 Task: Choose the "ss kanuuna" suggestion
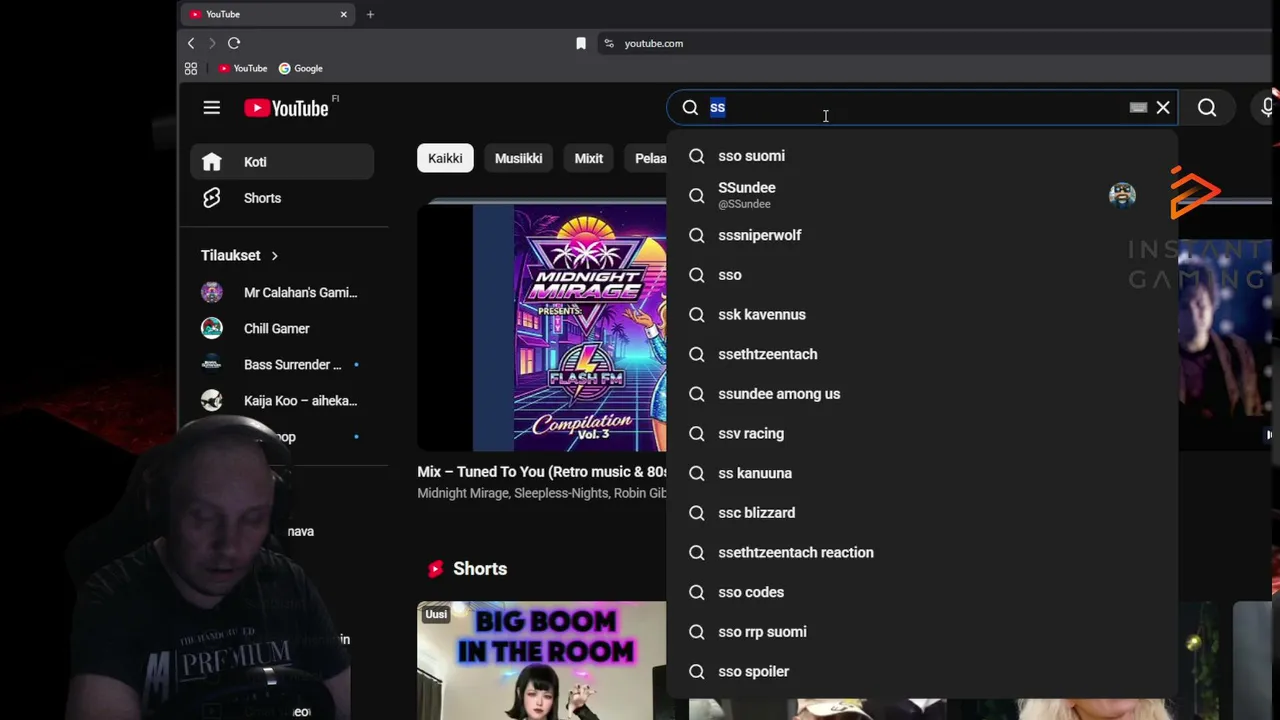click(922, 473)
